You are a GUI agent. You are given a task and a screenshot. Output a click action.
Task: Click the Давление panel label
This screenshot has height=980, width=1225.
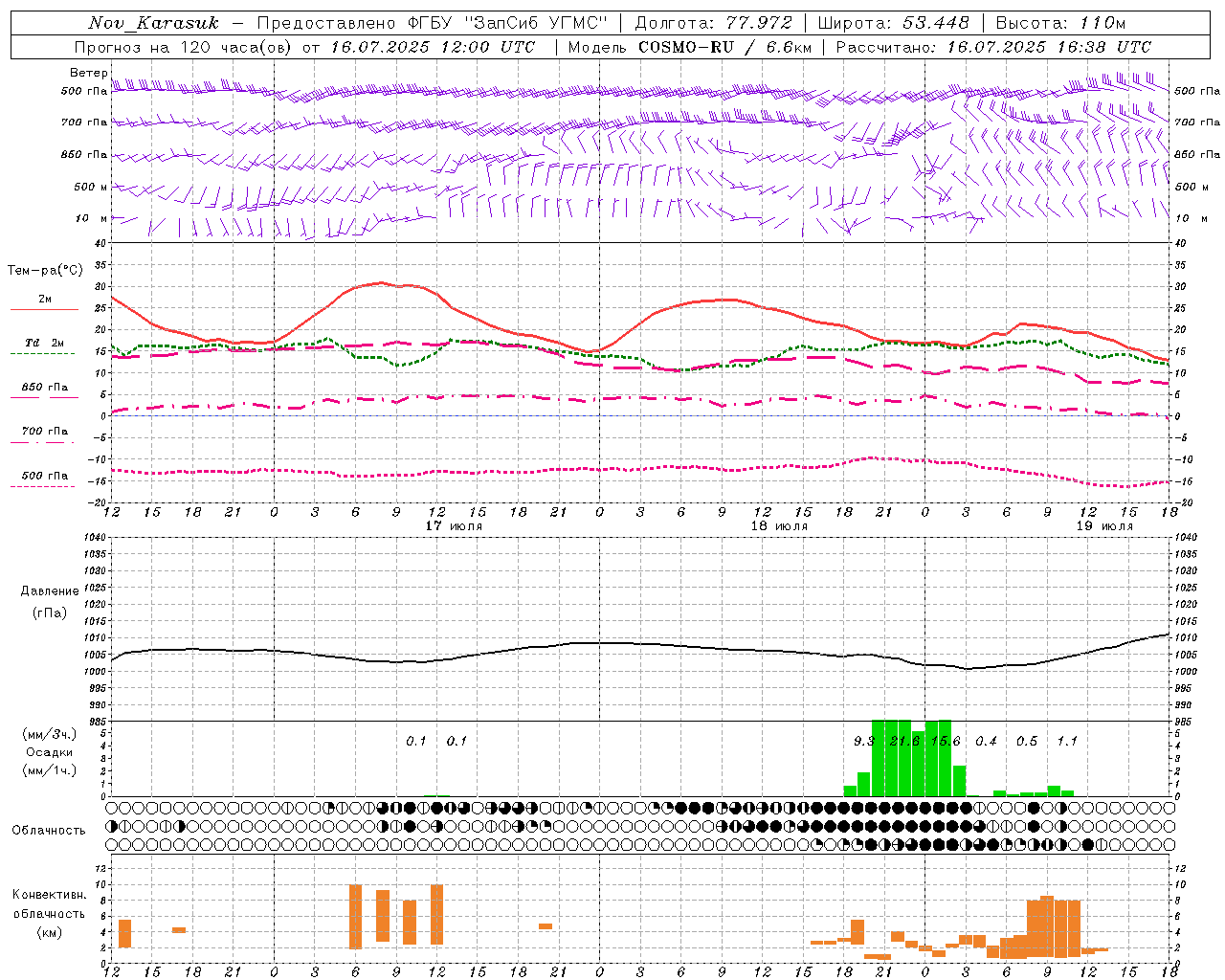click(x=50, y=591)
